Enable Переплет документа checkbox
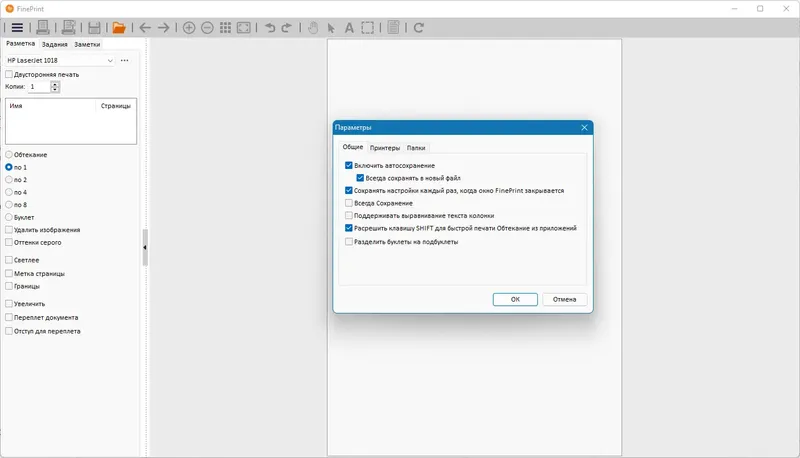This screenshot has width=800, height=458. point(9,317)
